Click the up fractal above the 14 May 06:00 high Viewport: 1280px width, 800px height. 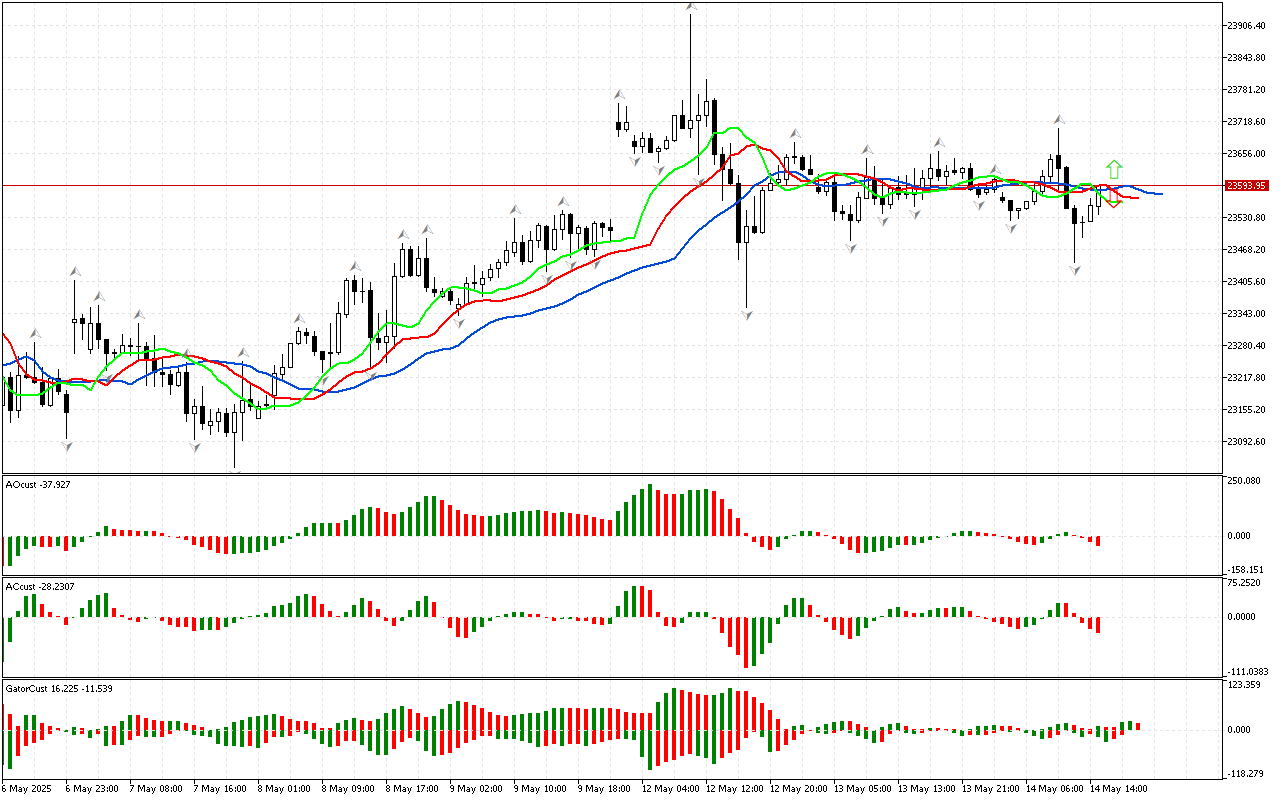[1058, 120]
